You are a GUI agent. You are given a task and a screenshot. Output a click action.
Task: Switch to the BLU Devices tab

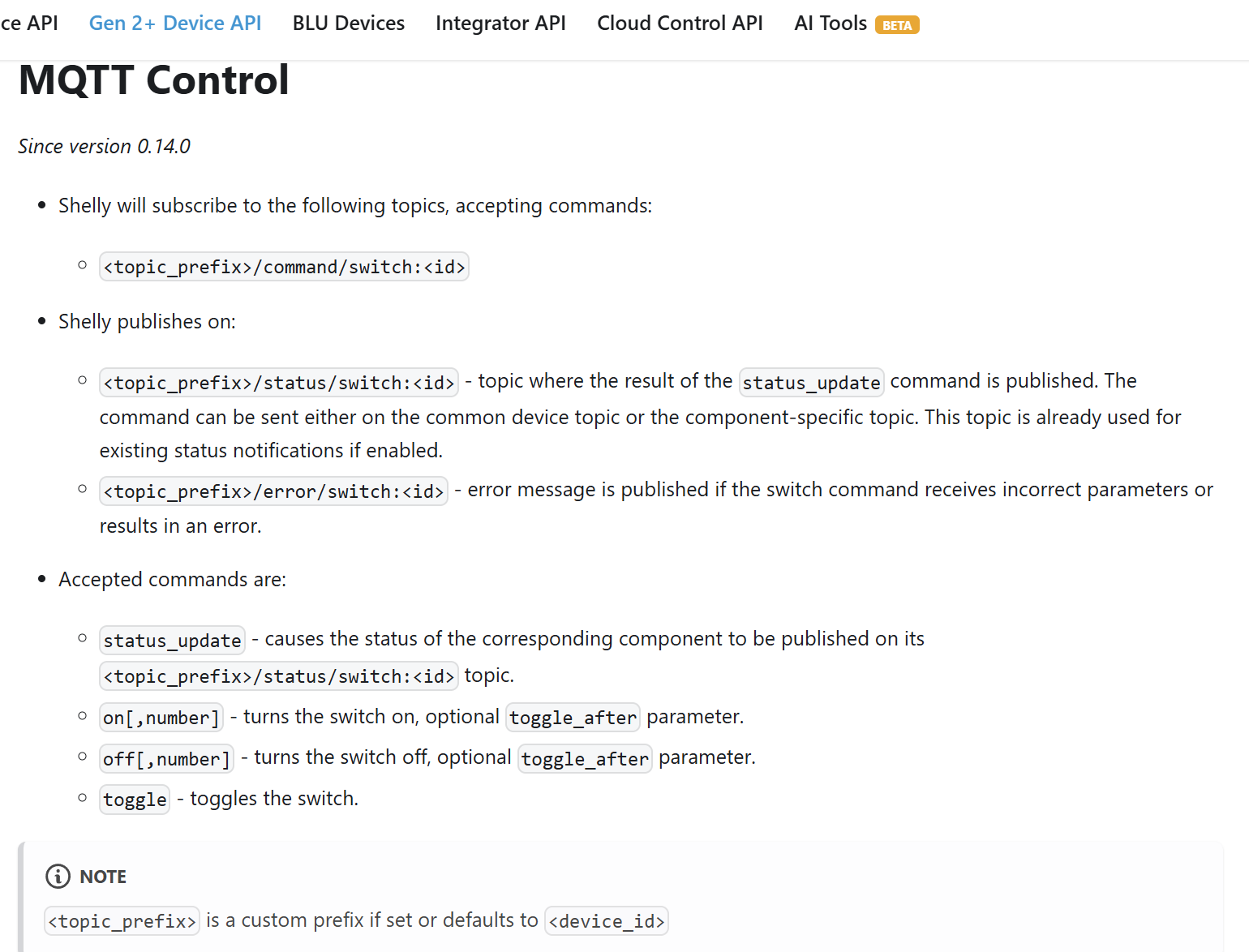tap(349, 23)
